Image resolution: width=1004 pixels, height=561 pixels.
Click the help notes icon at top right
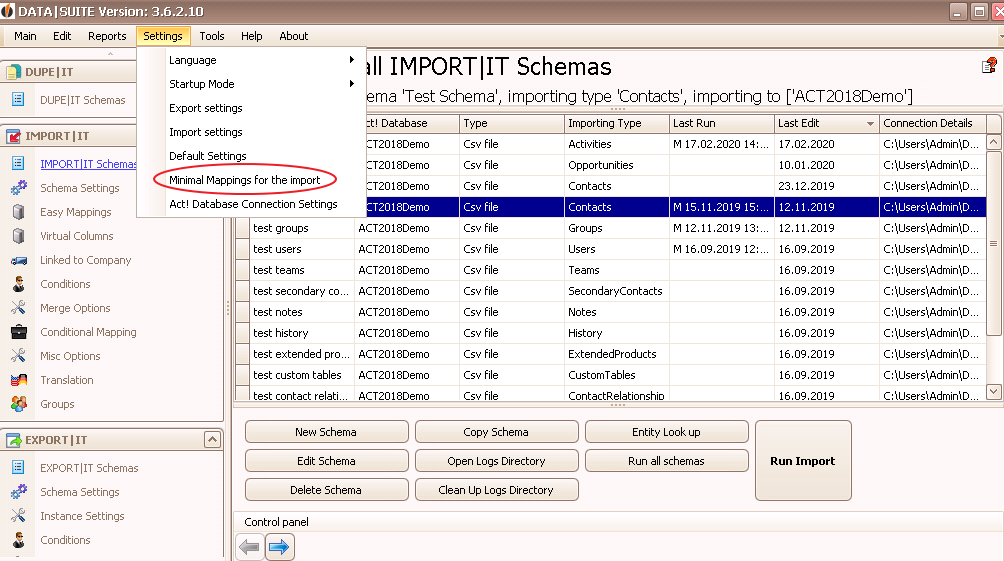989,65
